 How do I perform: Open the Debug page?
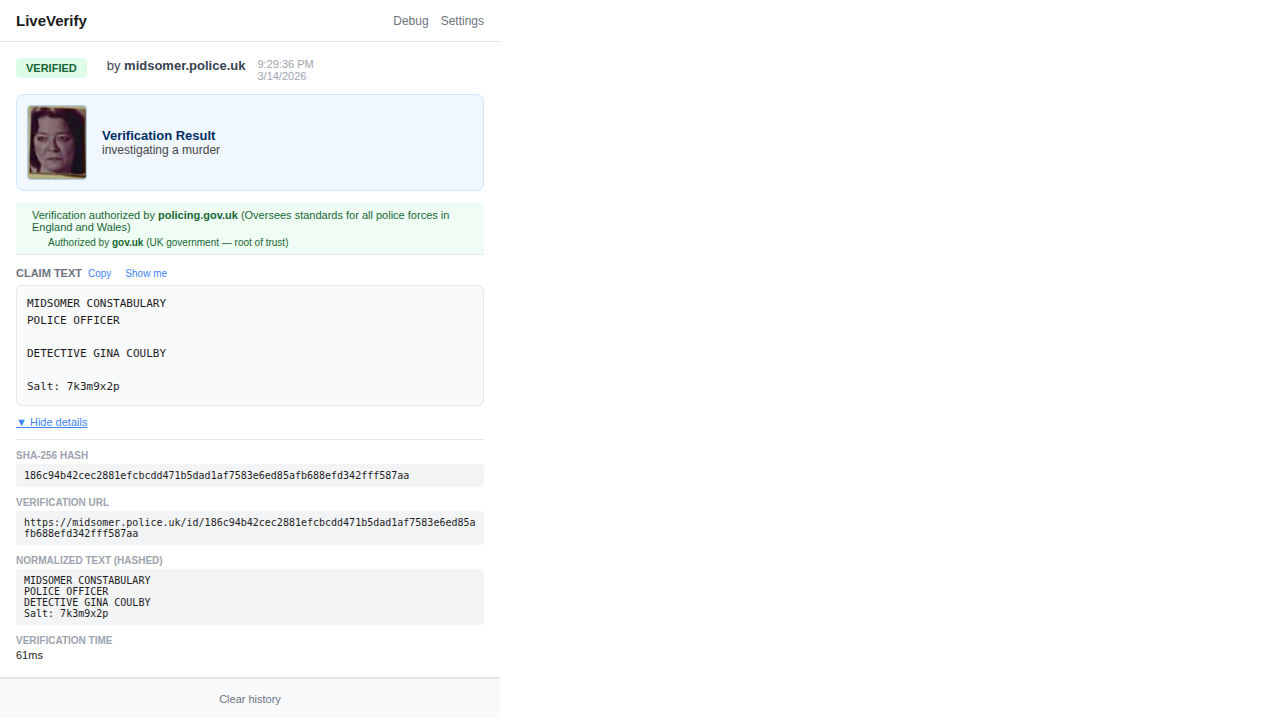click(410, 20)
